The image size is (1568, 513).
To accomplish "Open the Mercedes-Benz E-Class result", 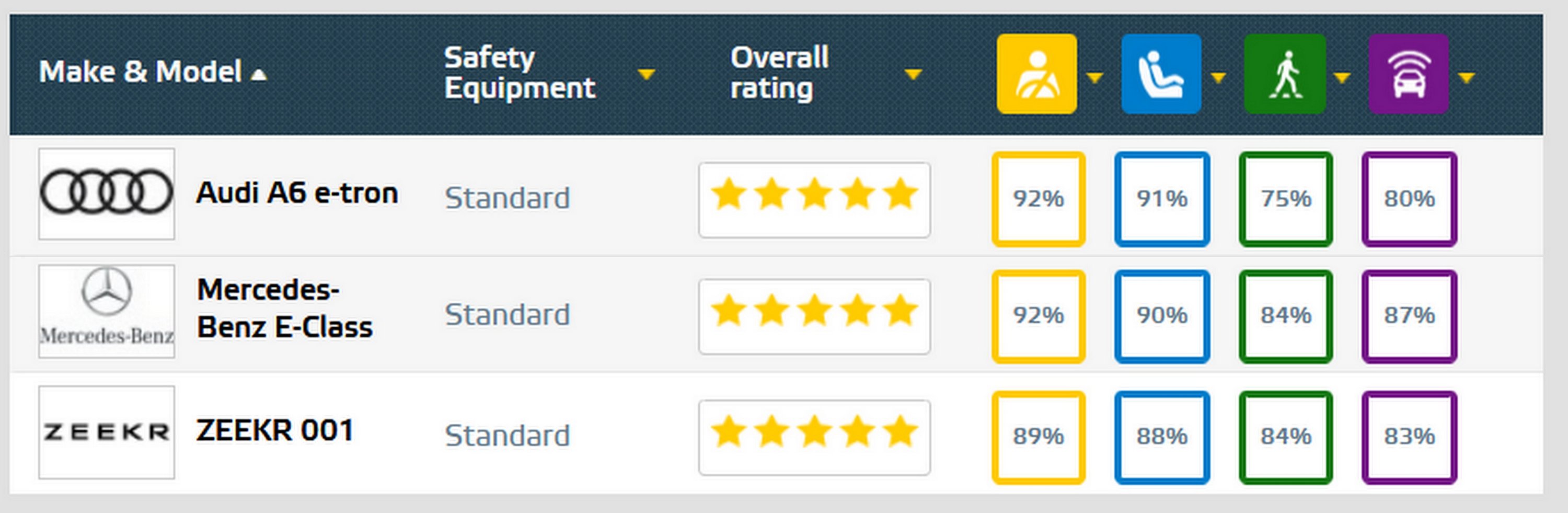I will [284, 309].
